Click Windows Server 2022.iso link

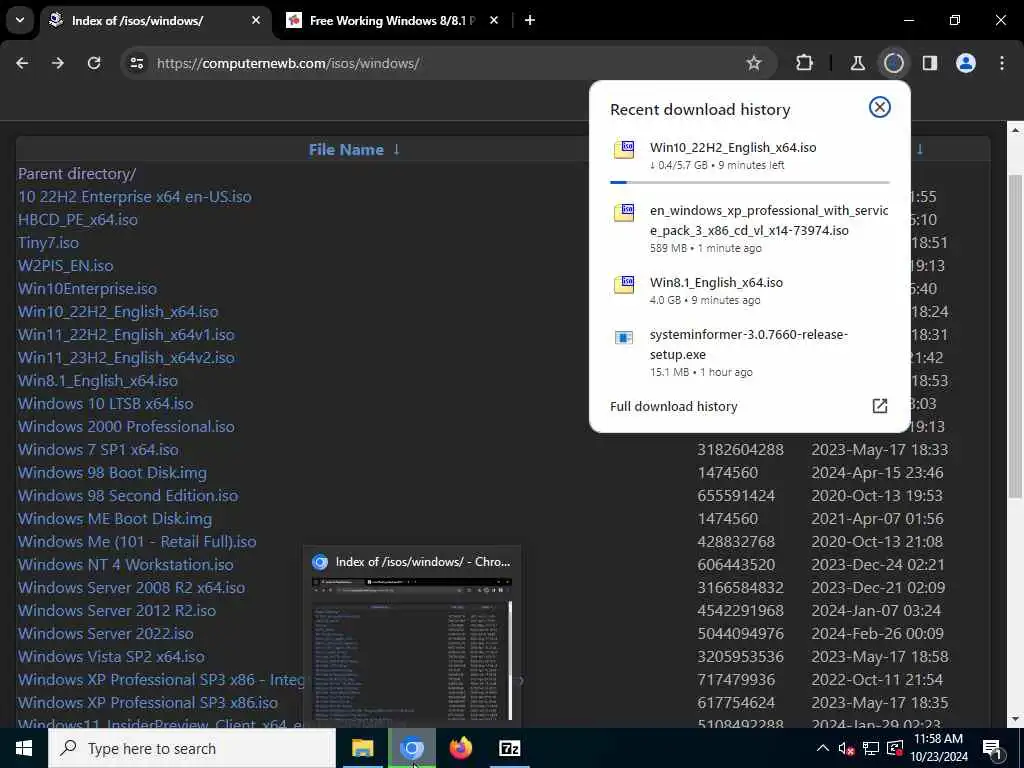(x=106, y=633)
